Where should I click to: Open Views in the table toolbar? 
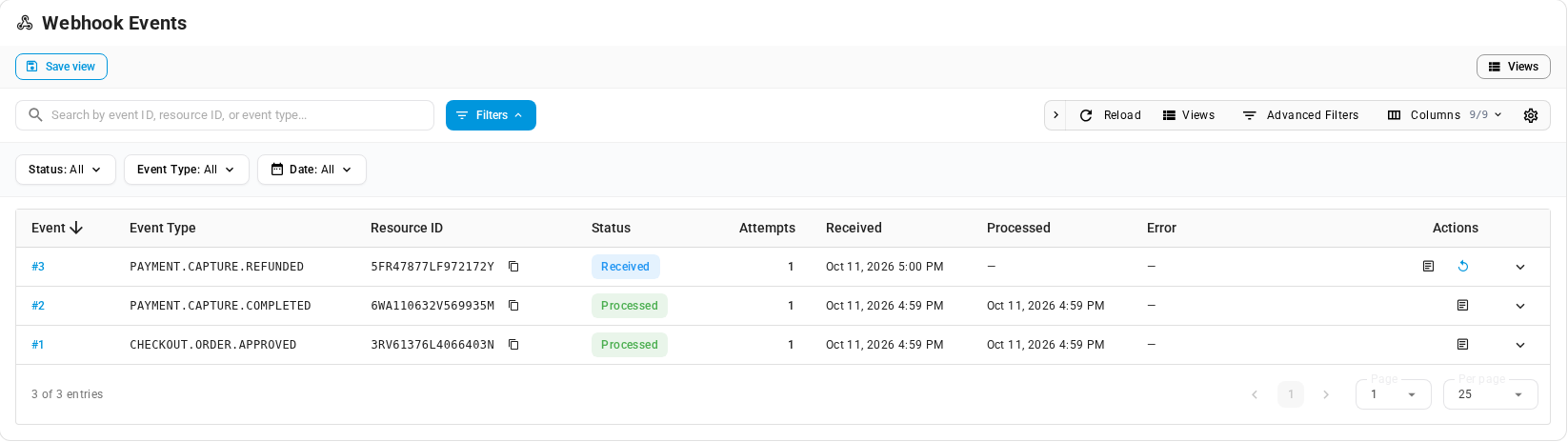tap(1189, 115)
